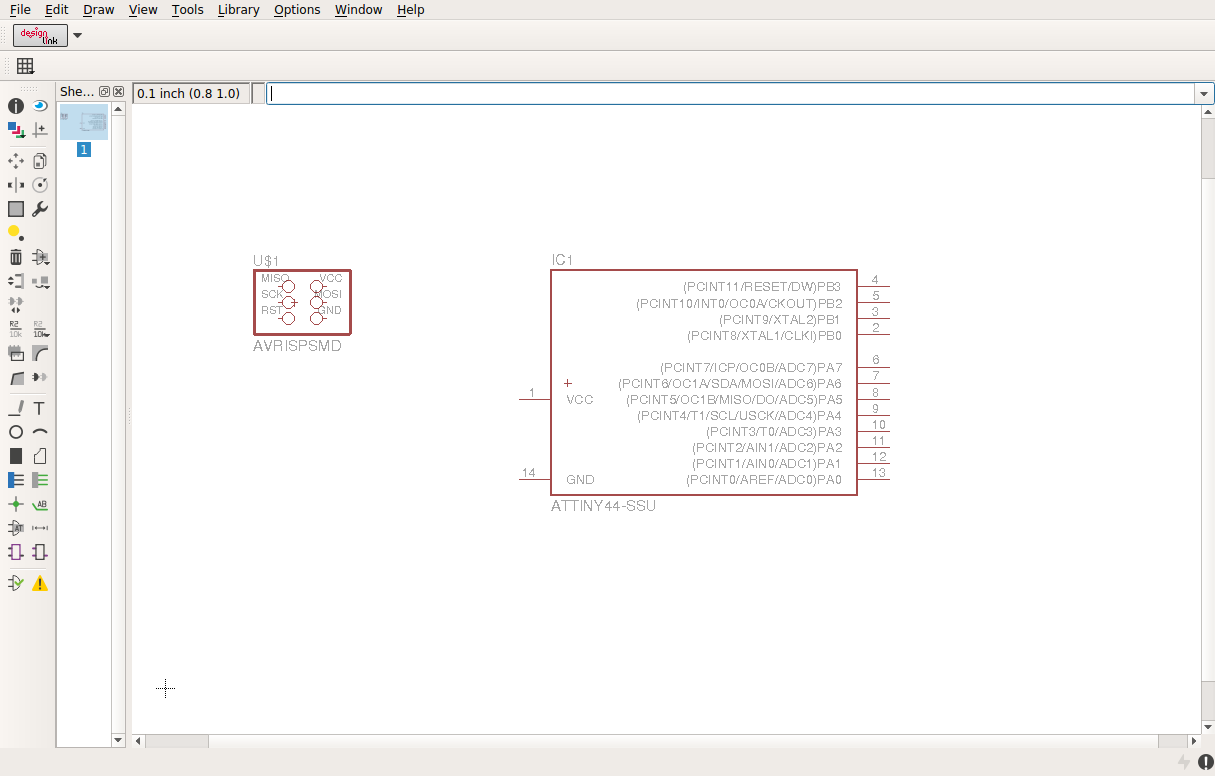Image resolution: width=1215 pixels, height=776 pixels.
Task: Select the Value tool
Action: point(40,328)
